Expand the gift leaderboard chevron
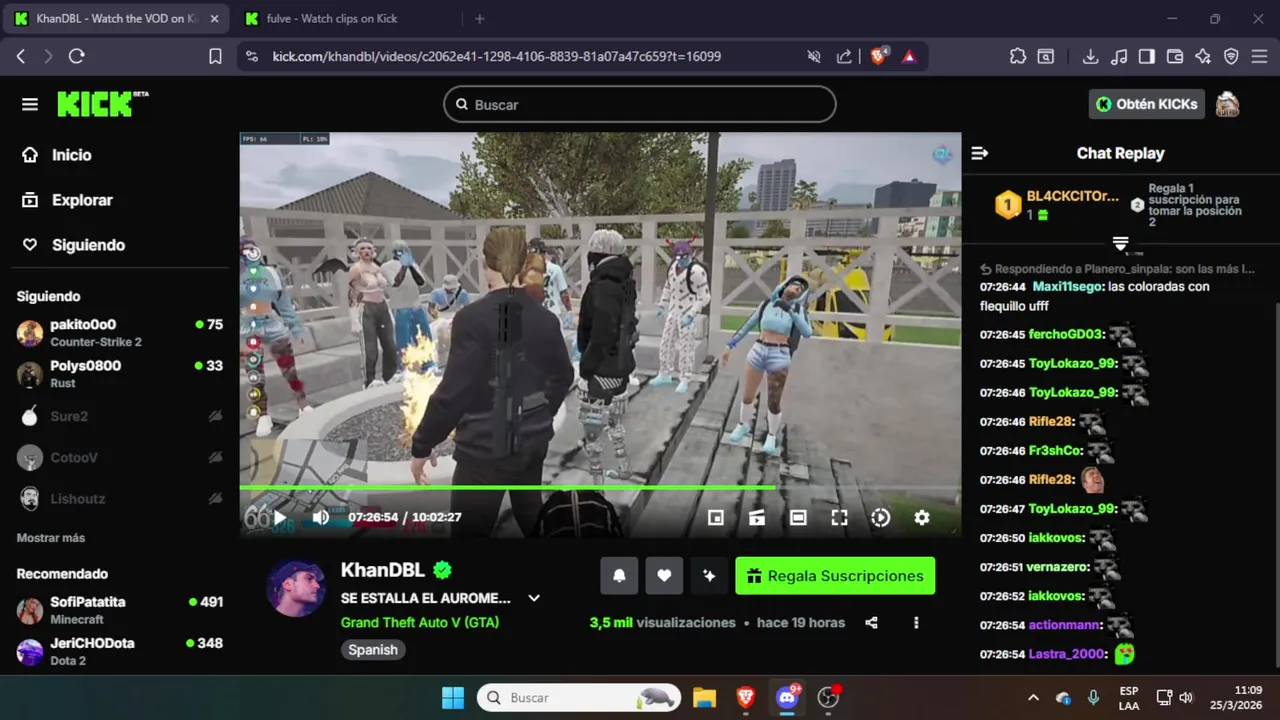The width and height of the screenshot is (1280, 720). 1120,244
